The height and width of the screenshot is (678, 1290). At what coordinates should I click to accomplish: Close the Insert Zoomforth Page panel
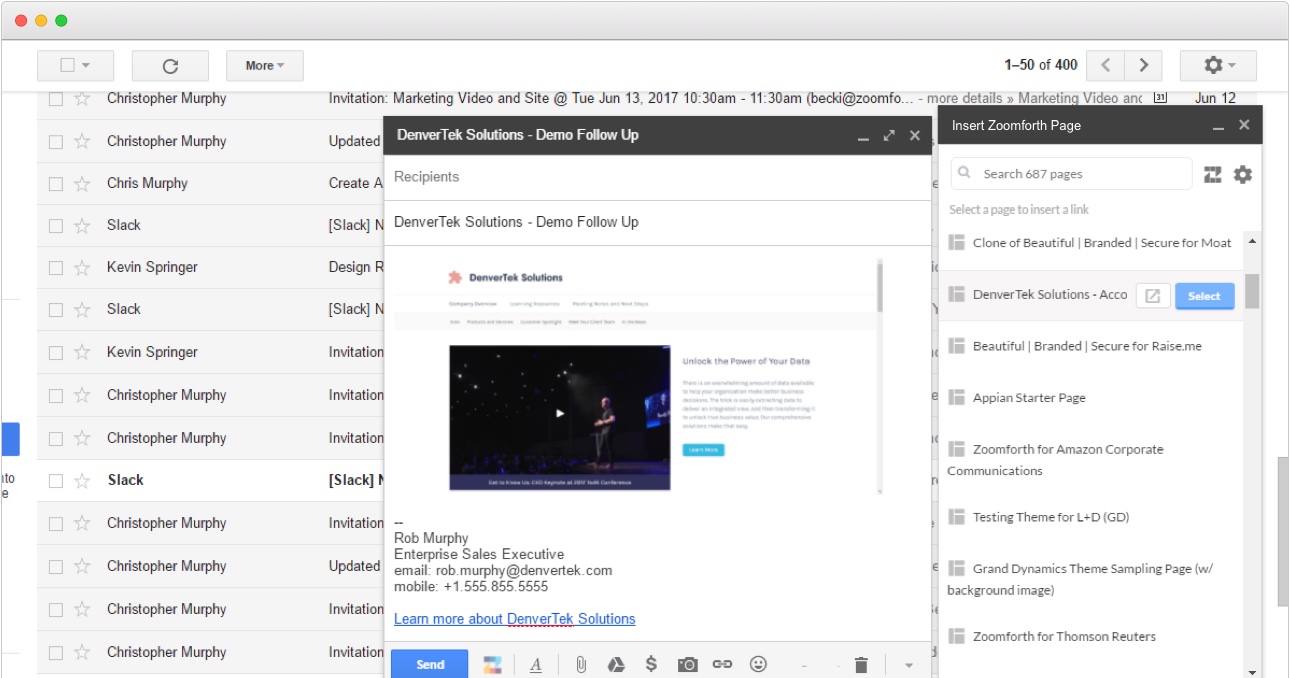tap(1244, 125)
